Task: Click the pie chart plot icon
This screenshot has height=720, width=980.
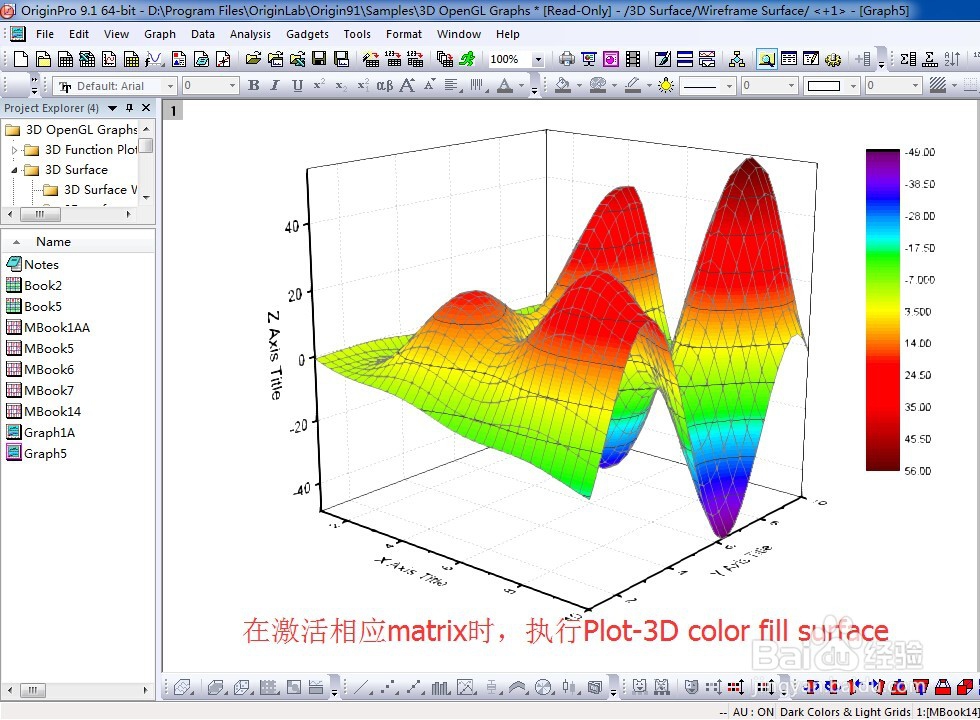Action: click(544, 688)
